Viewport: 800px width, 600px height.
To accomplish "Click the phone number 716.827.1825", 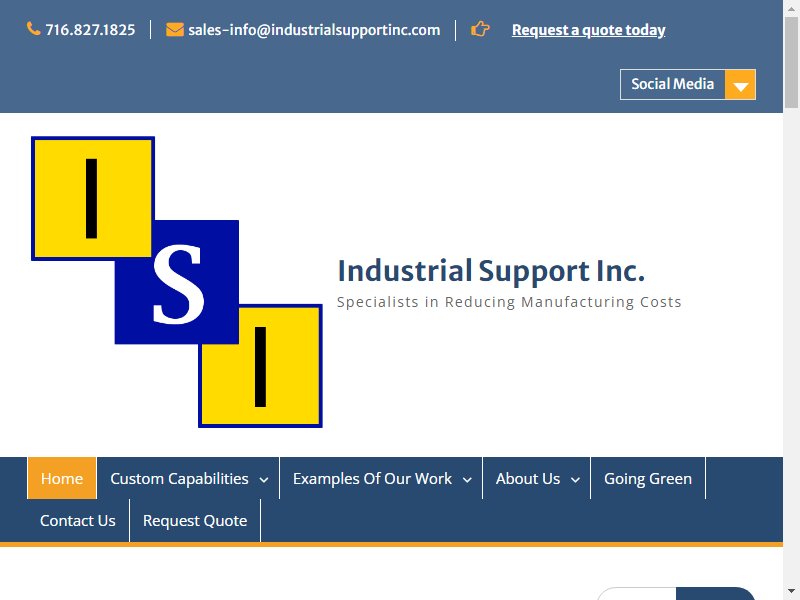I will 90,30.
